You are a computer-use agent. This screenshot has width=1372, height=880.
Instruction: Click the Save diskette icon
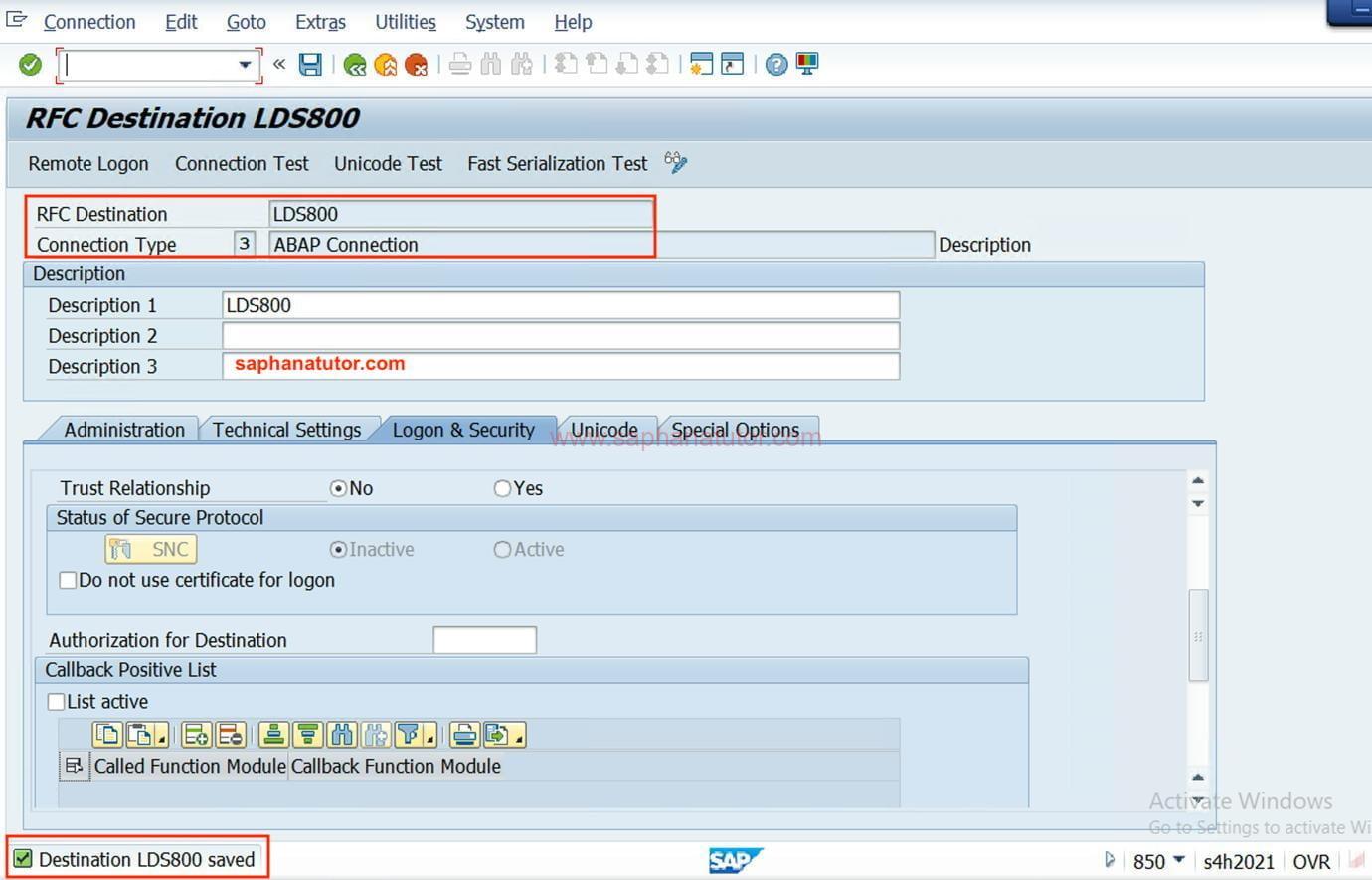point(310,65)
